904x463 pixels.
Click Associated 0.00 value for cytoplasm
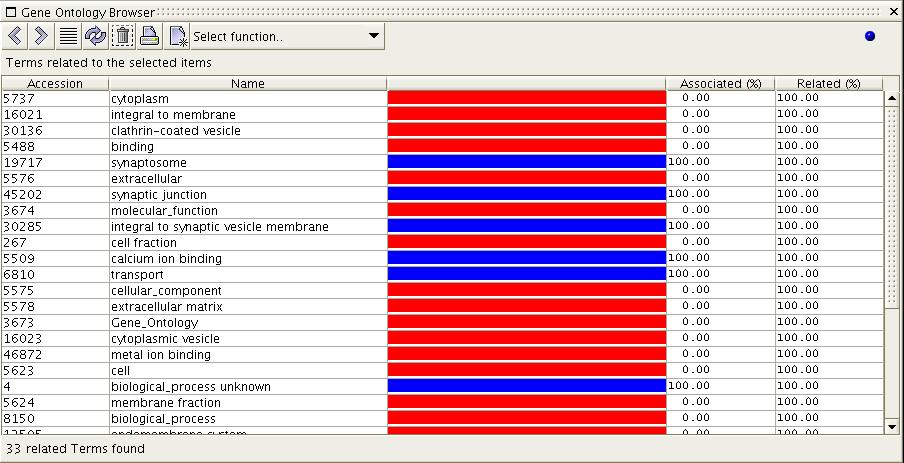tap(696, 98)
